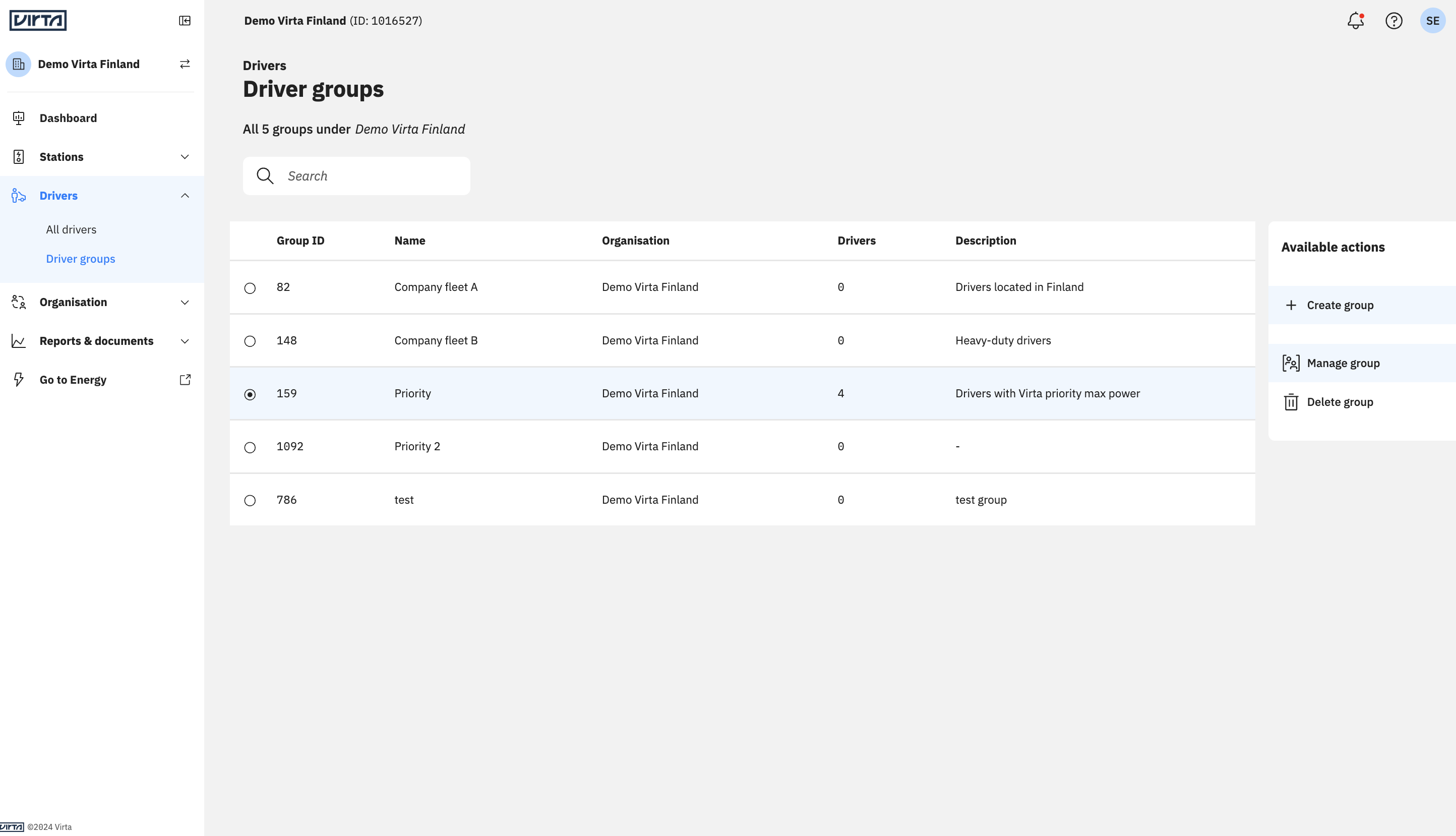Click the 'Company fleet B' name cell
This screenshot has width=1456, height=836.
point(436,340)
